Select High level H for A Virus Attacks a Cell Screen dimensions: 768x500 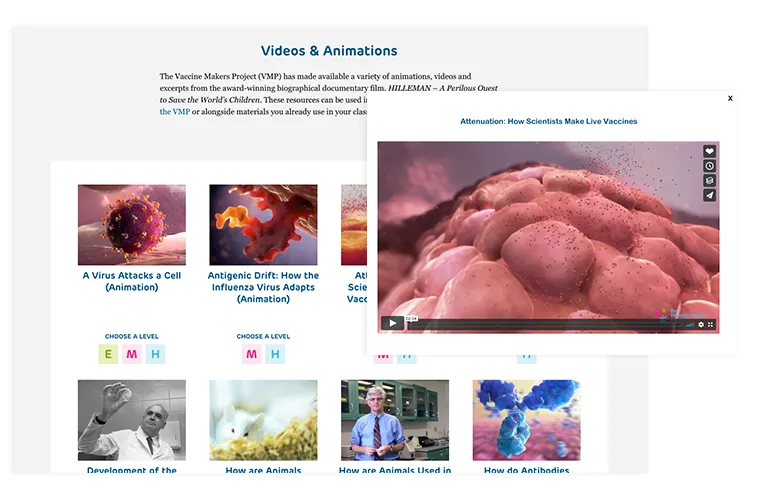[x=155, y=354]
